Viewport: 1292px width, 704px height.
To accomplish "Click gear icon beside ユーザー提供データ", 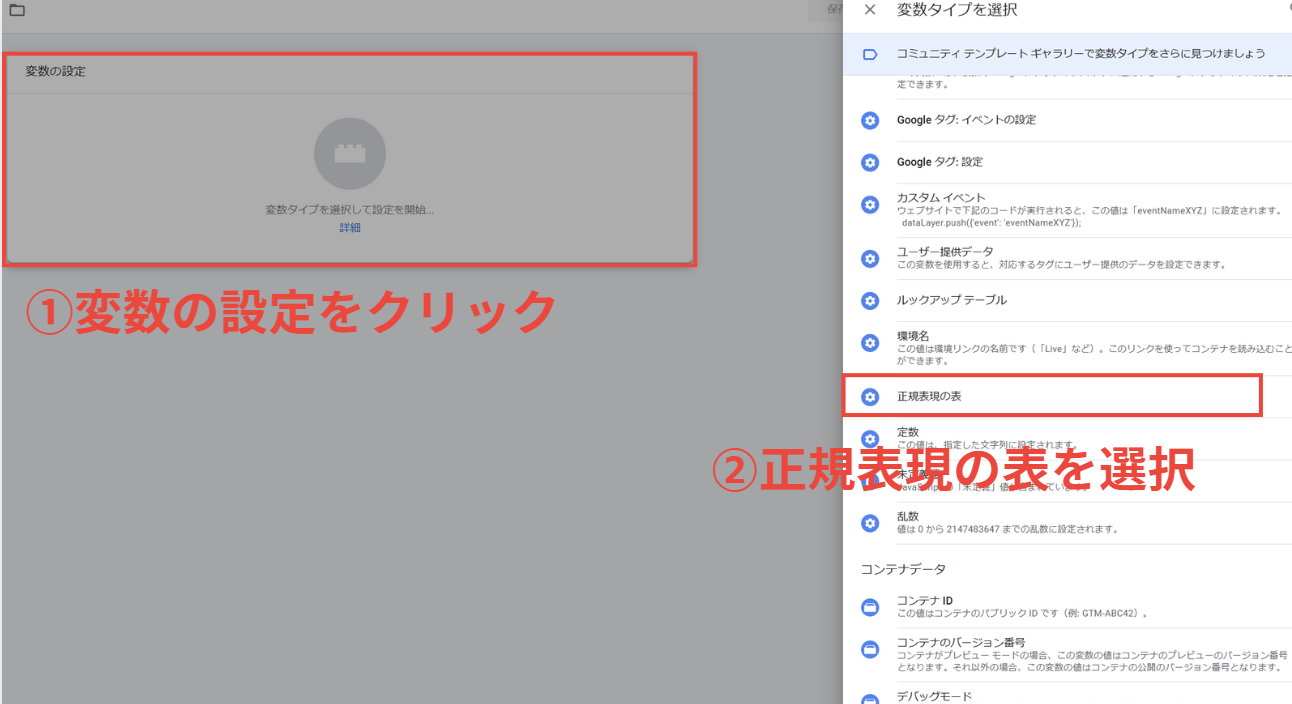I will click(870, 258).
